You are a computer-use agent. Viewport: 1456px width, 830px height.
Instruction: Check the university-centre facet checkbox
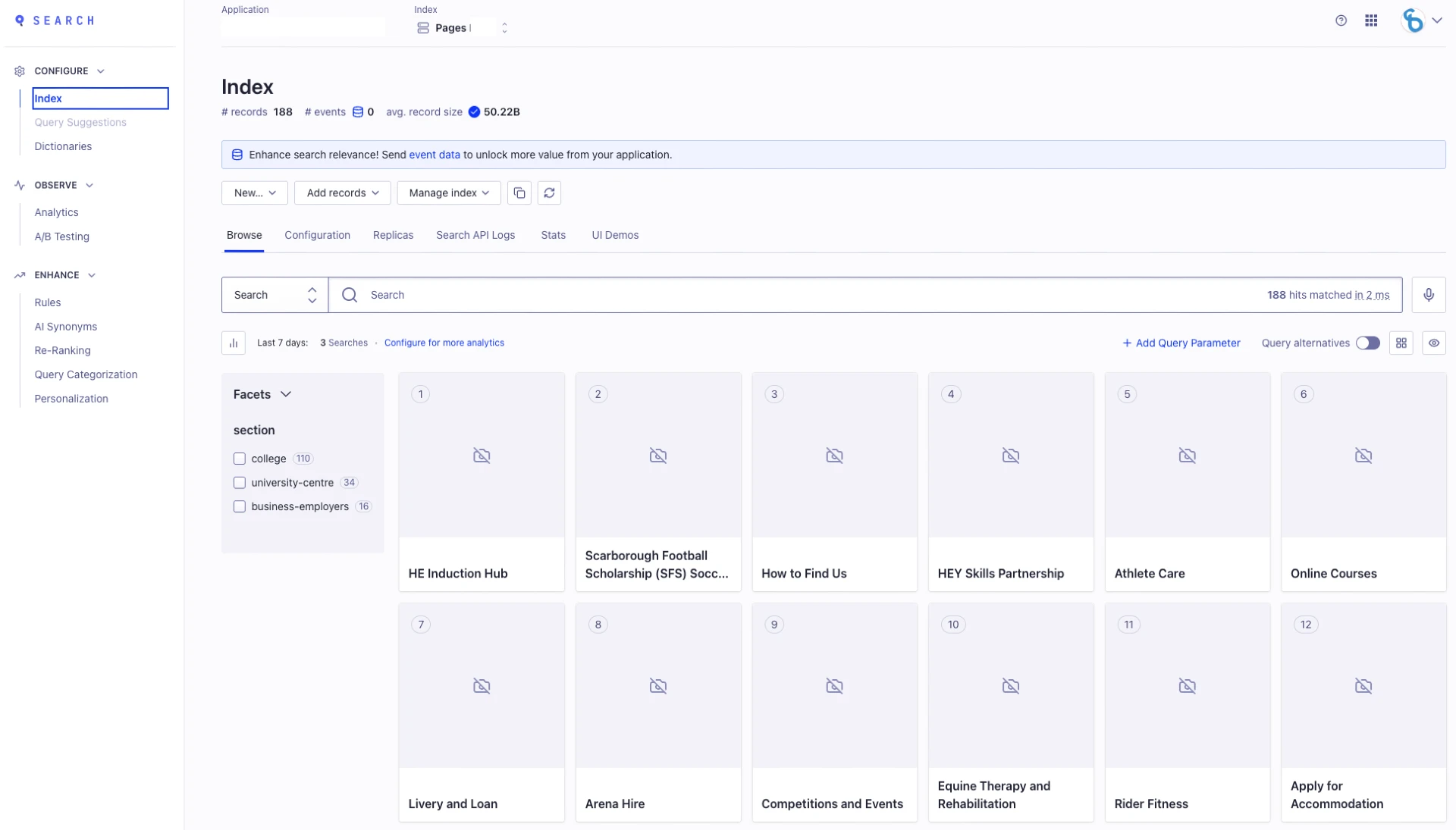[x=240, y=483]
